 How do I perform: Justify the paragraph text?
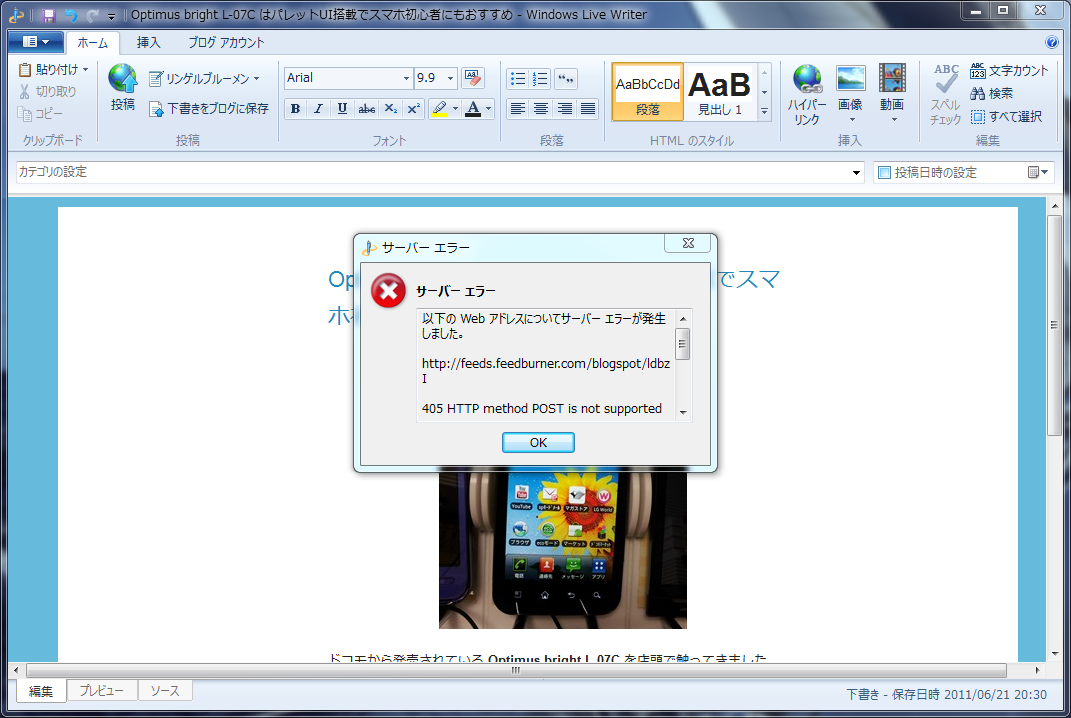[587, 109]
